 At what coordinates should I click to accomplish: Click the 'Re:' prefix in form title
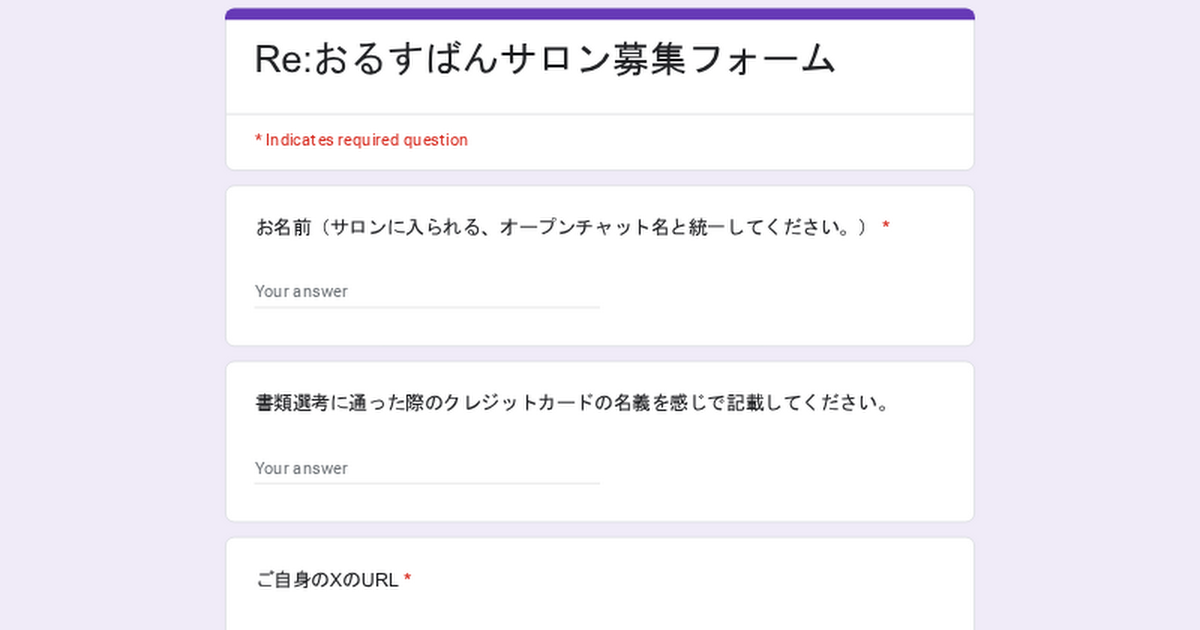(x=284, y=60)
